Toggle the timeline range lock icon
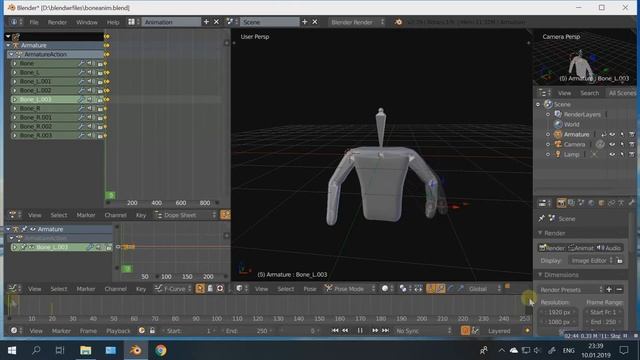640x360 pixels. [x=152, y=331]
